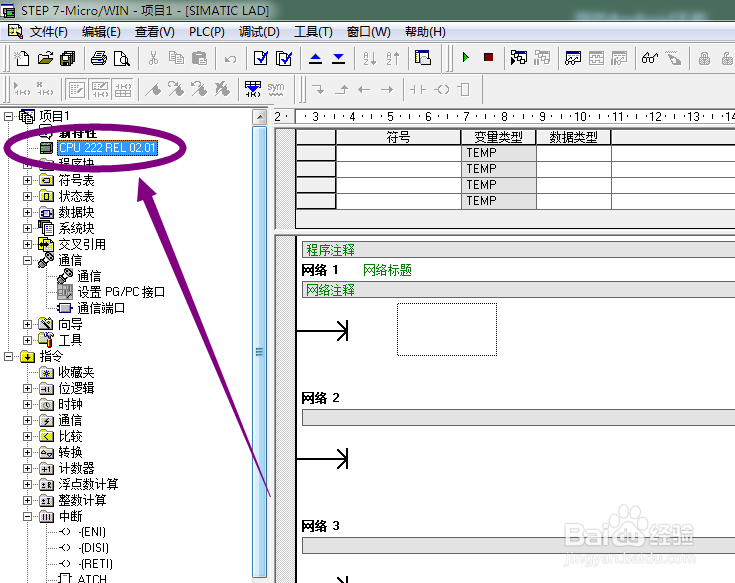Open the 收藏夹 folder

[x=76, y=373]
